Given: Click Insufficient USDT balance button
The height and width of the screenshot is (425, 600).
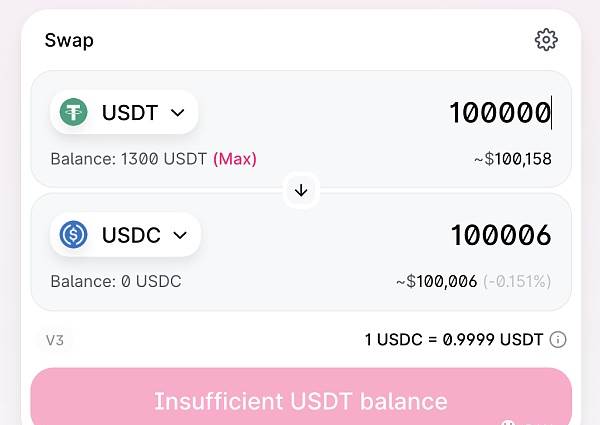Looking at the screenshot, I should point(301,396).
